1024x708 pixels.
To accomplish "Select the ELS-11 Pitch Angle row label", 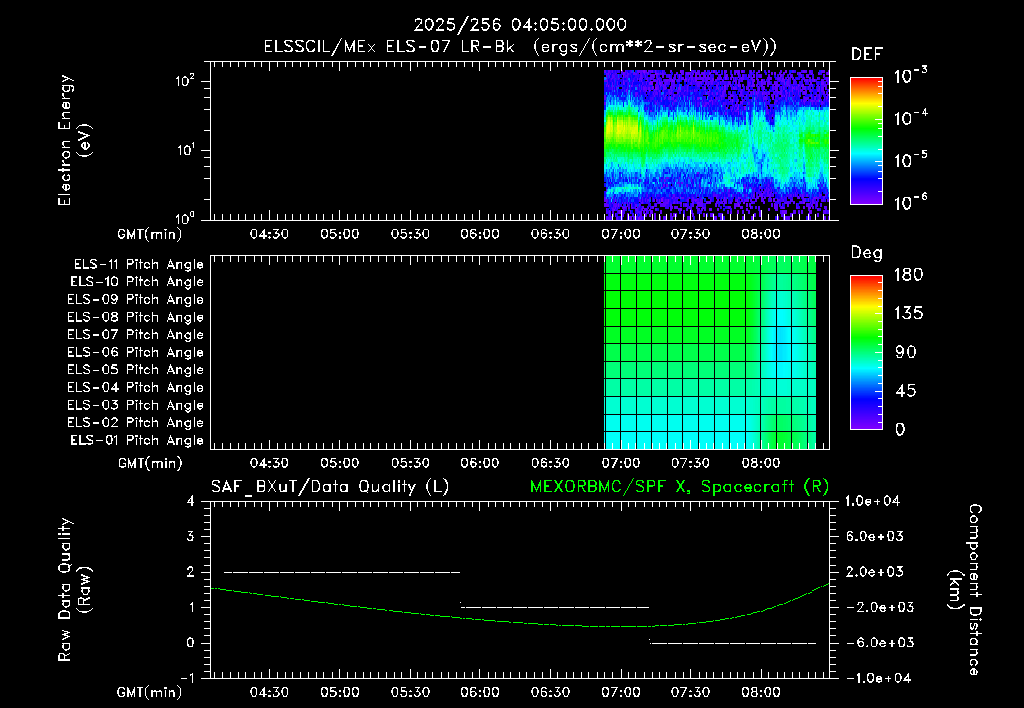I will tap(138, 265).
